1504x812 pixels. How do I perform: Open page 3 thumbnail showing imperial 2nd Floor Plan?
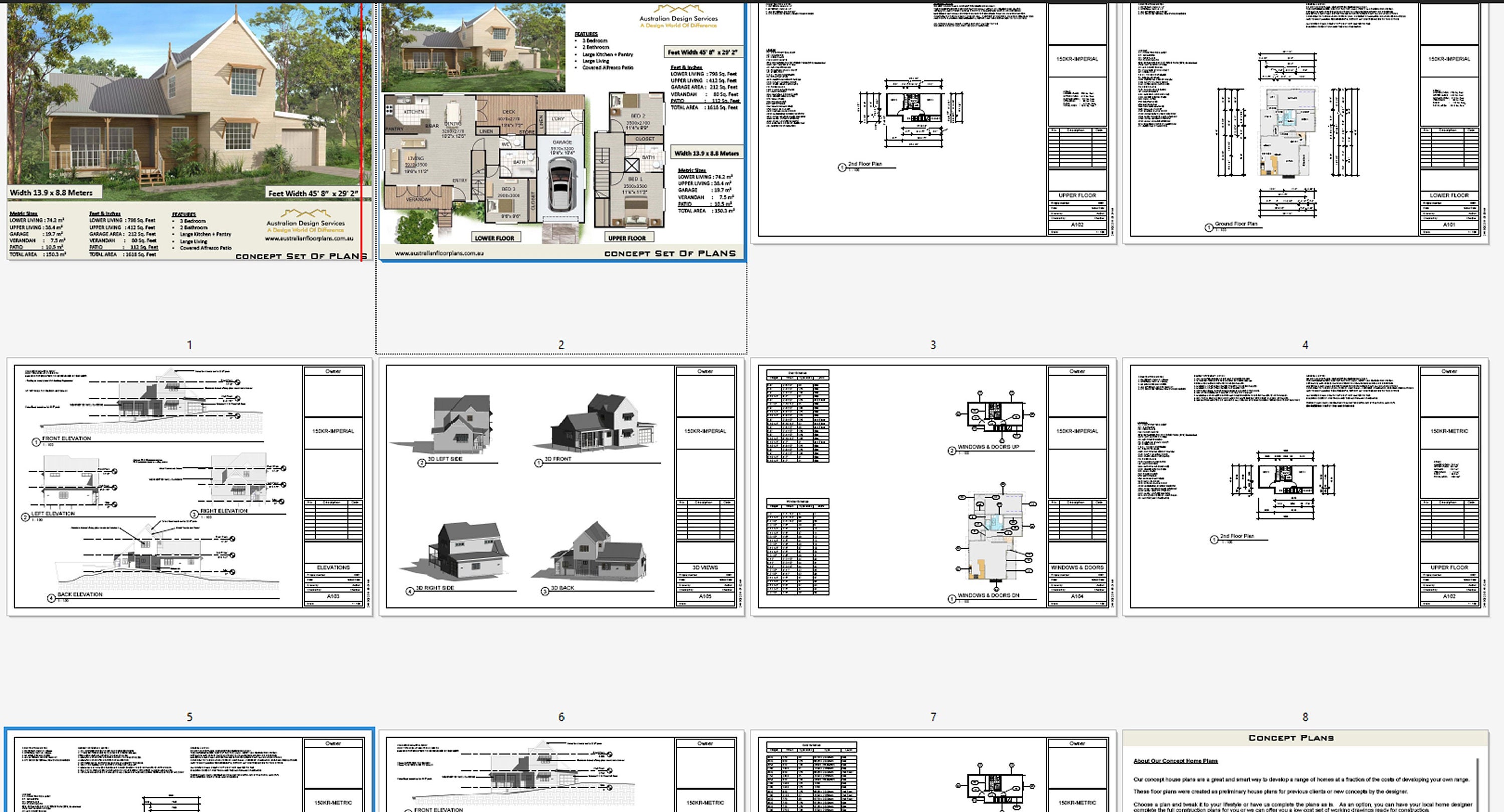tap(933, 123)
